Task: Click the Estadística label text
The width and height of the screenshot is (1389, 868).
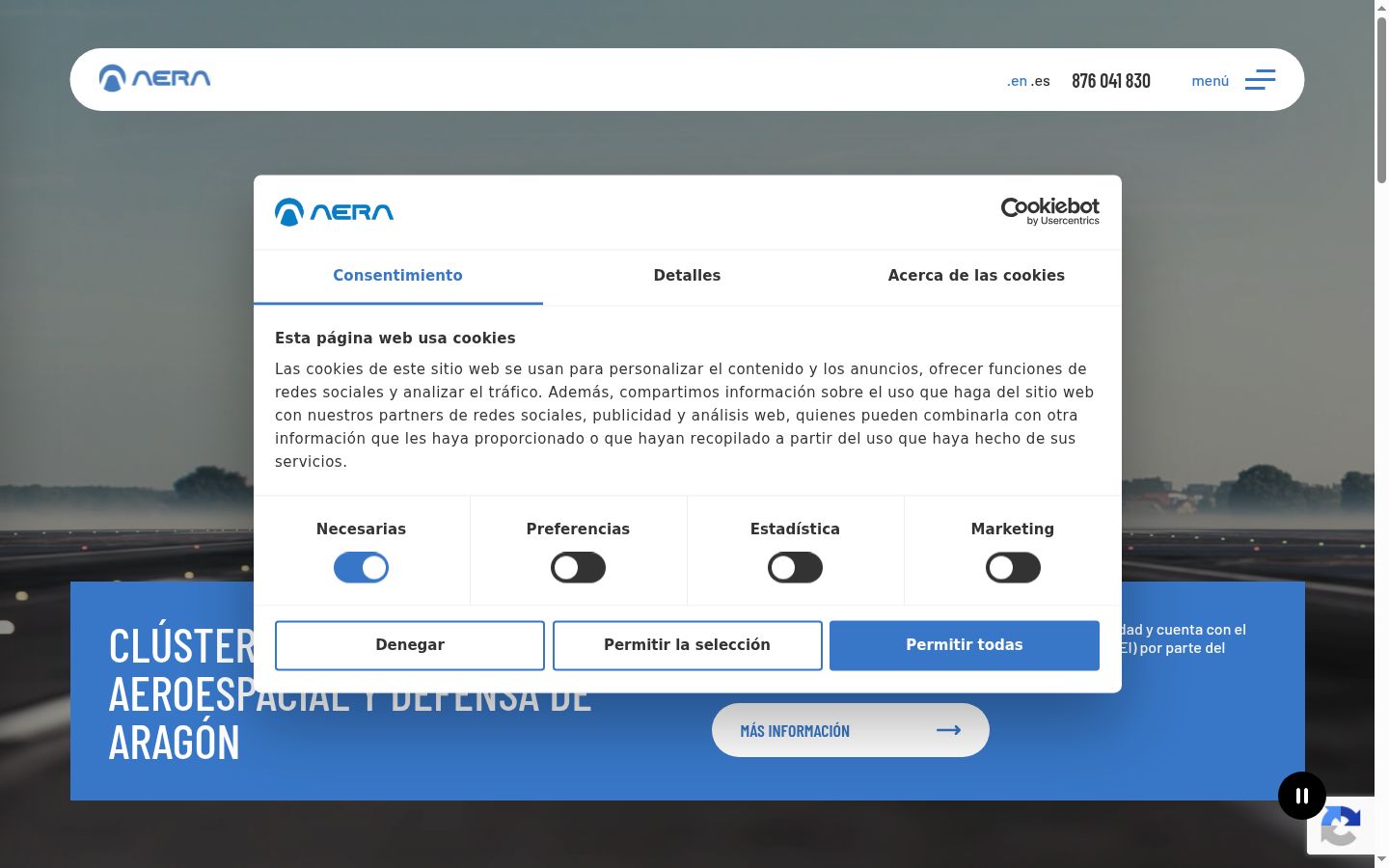Action: 795,529
